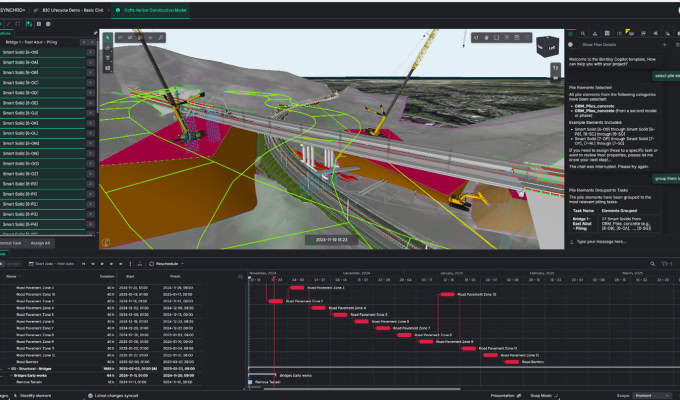Image resolution: width=680 pixels, height=400 pixels.
Task: Click the Type your message input field
Action: point(620,242)
